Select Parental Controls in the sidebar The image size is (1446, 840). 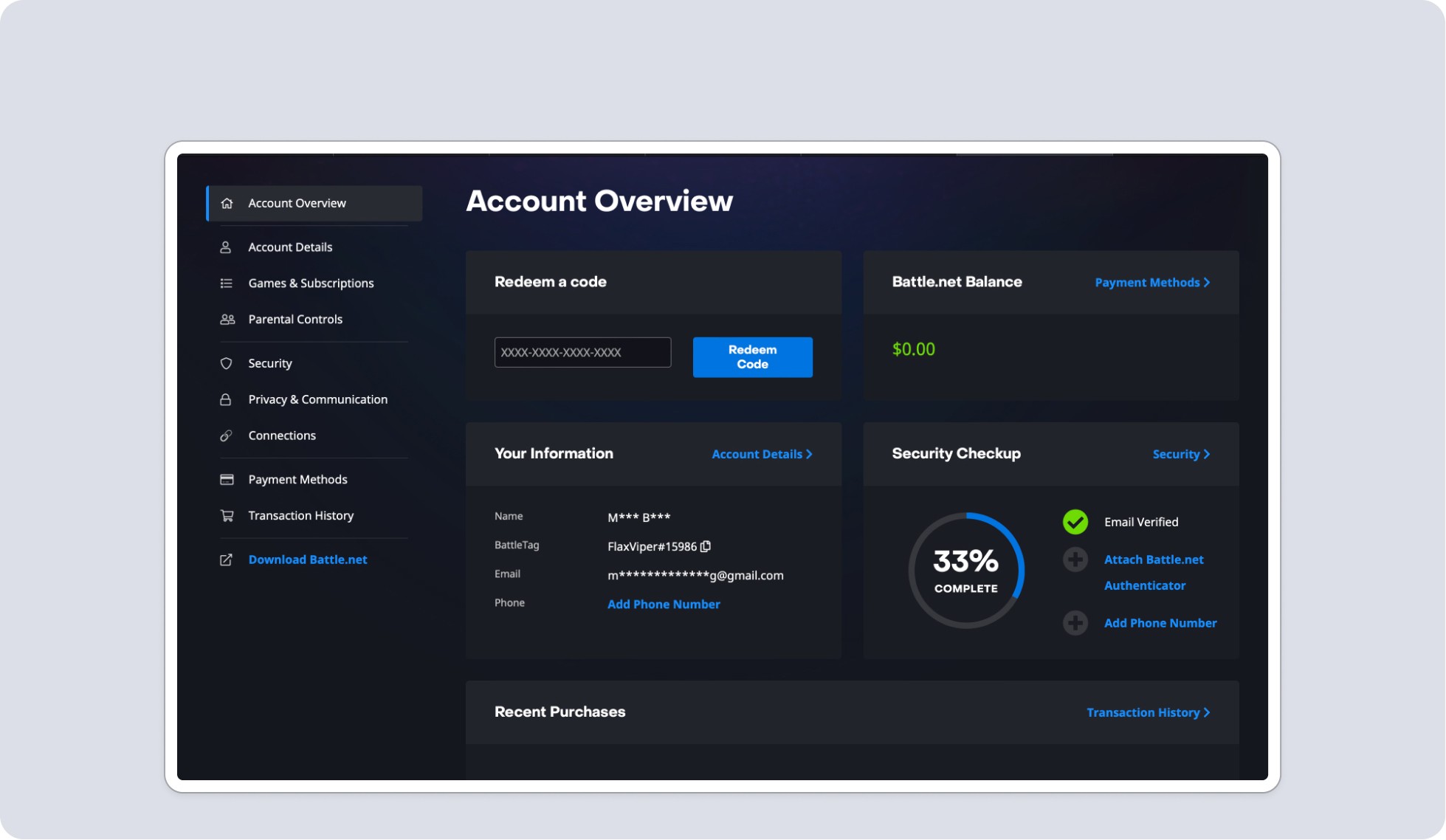point(295,320)
